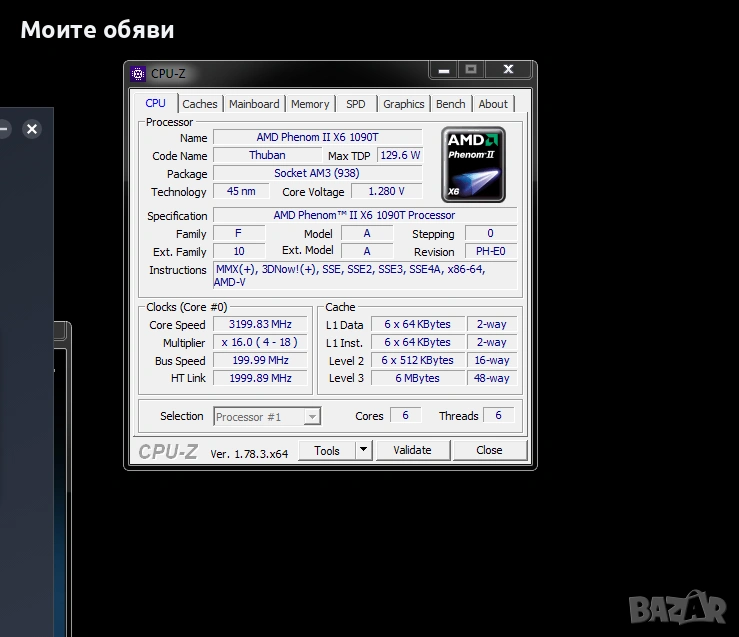Go to the Memory tab

click(x=310, y=104)
